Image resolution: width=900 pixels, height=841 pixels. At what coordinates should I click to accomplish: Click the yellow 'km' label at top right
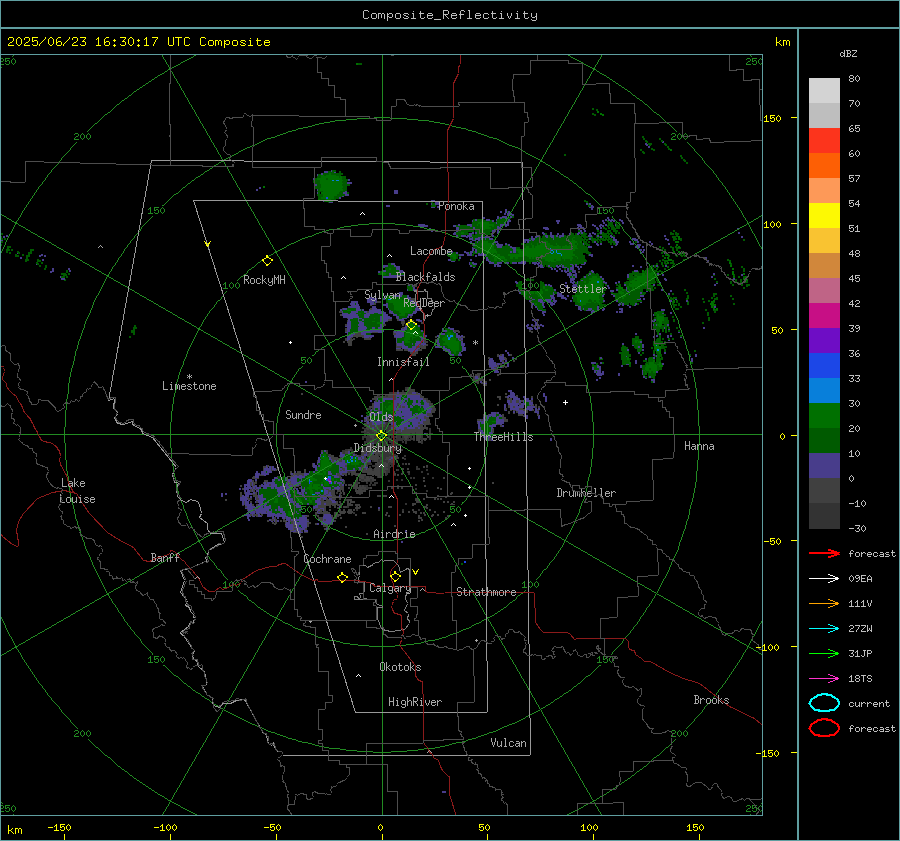782,42
